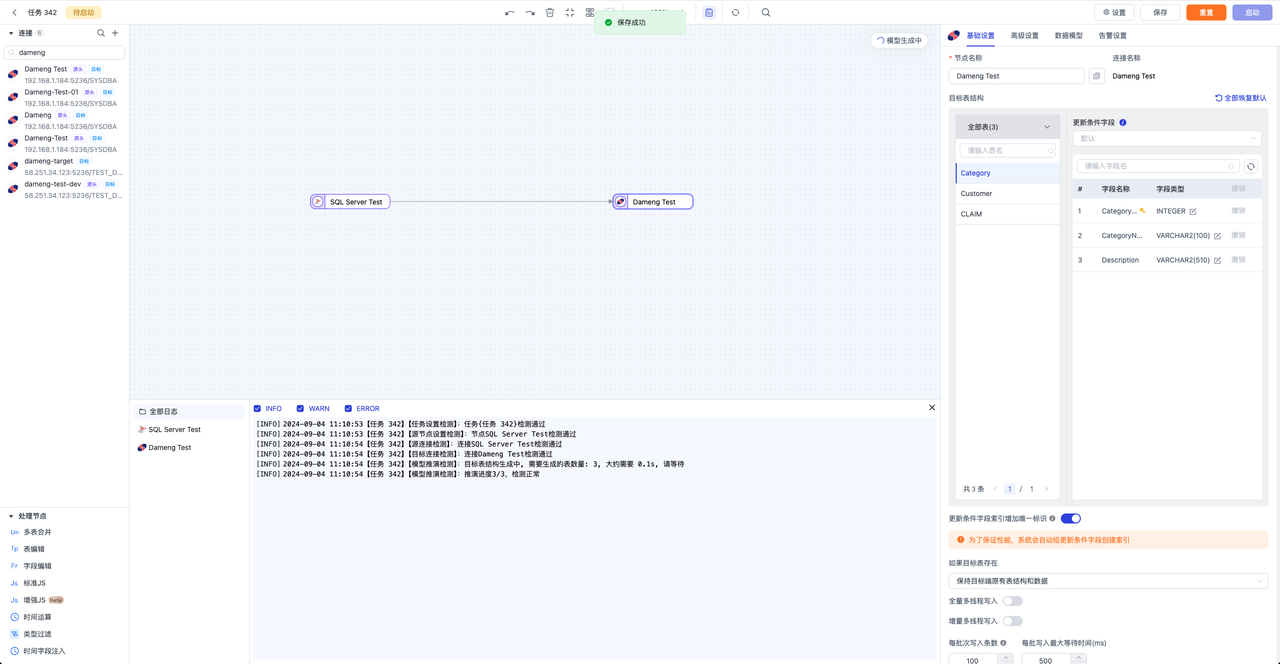Switch to the 高级设置 tab
This screenshot has width=1280, height=664.
tap(1024, 36)
